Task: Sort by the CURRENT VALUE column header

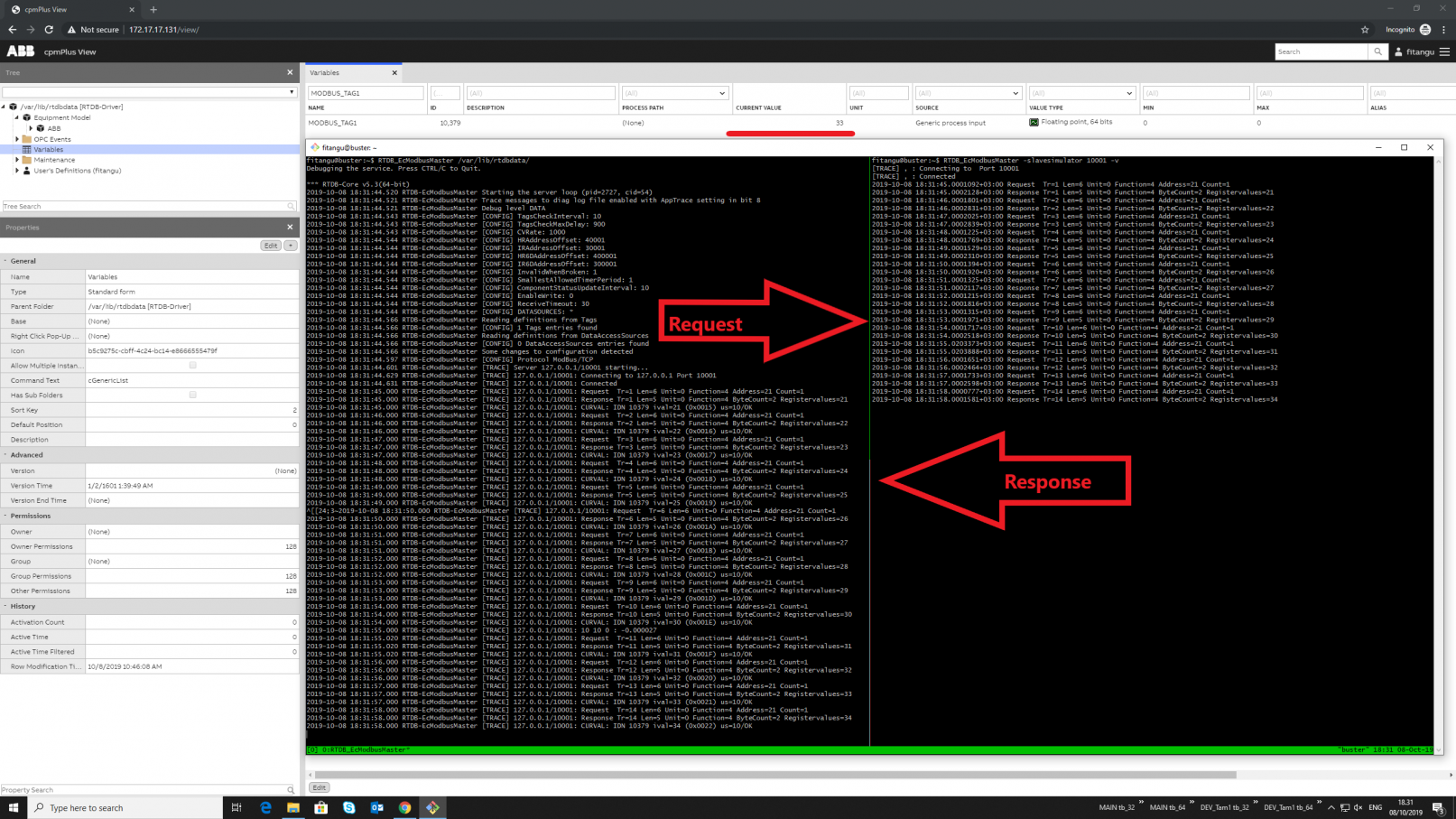Action: click(x=758, y=107)
